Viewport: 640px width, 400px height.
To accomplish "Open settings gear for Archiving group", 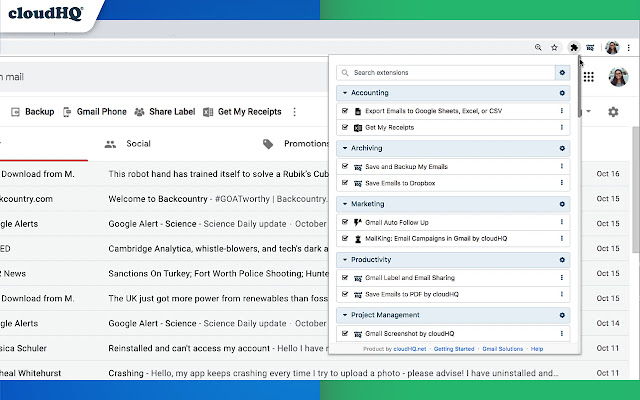I will [562, 148].
